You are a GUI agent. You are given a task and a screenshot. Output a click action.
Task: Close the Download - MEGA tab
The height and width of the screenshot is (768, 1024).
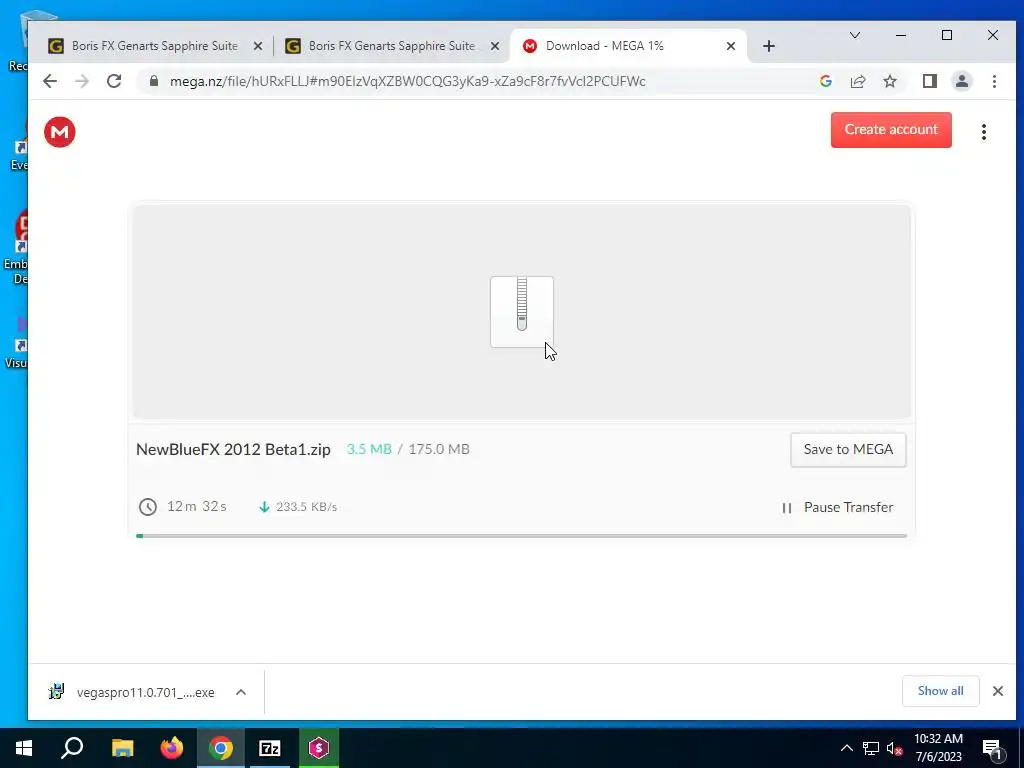click(731, 46)
